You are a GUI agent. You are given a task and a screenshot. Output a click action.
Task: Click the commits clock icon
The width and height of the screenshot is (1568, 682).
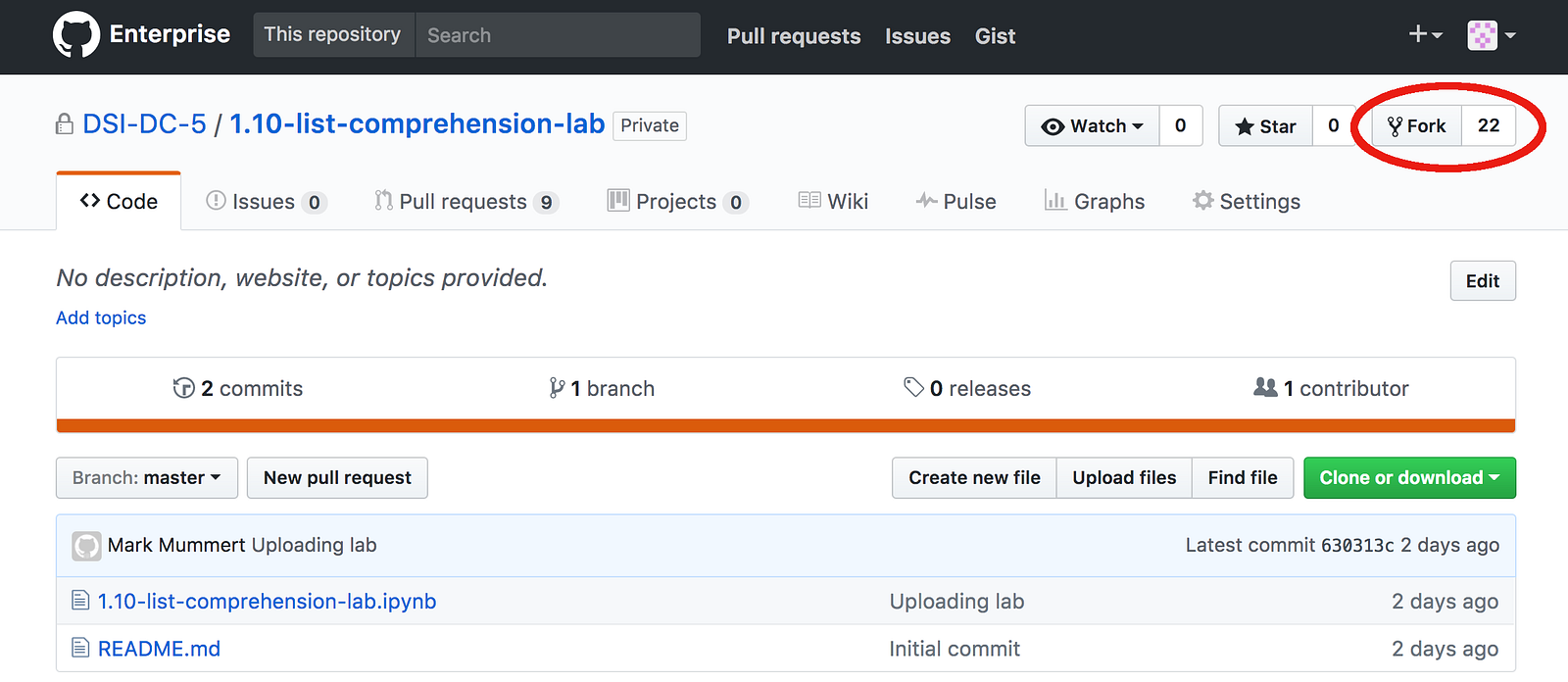tap(183, 388)
